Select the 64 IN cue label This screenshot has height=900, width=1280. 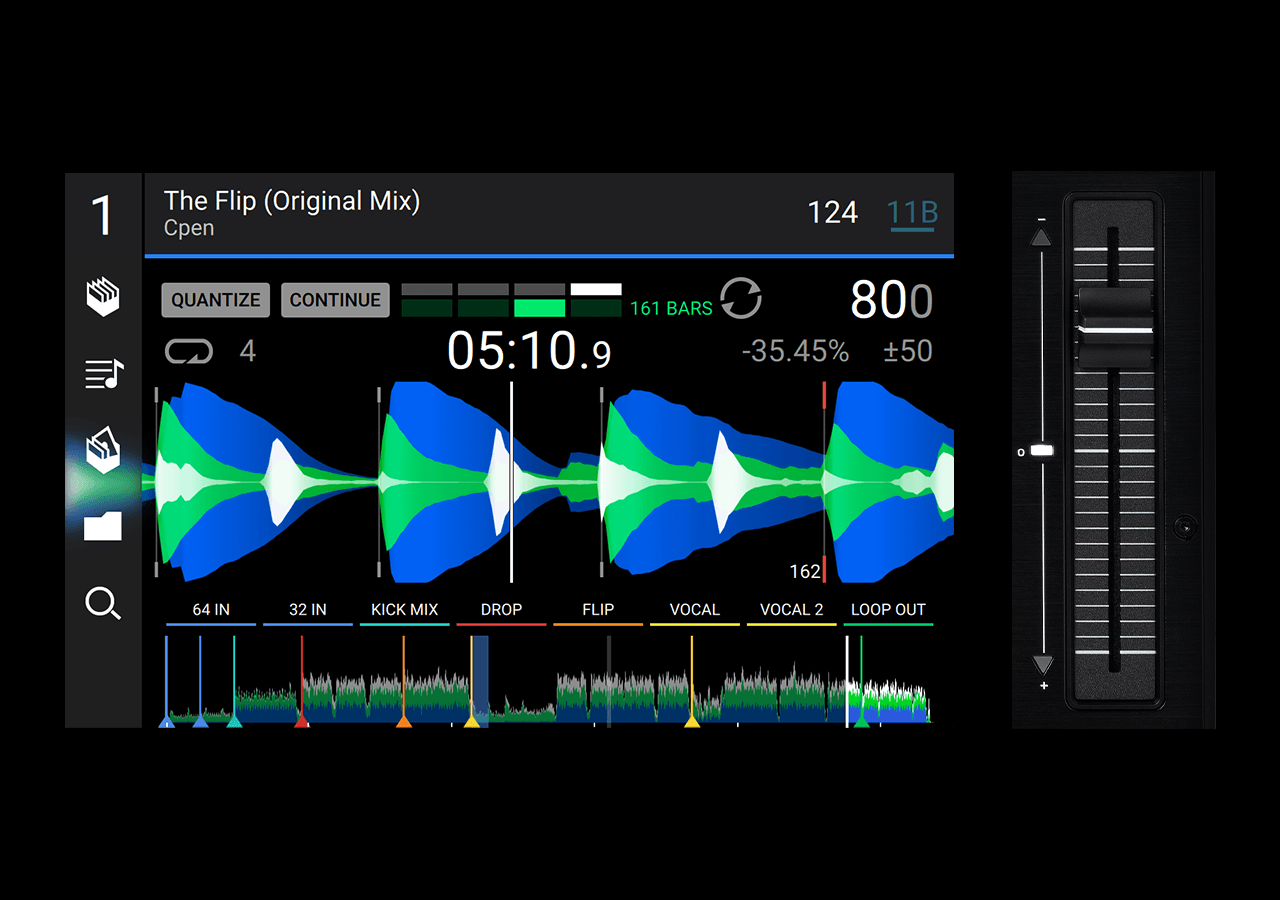[x=211, y=610]
